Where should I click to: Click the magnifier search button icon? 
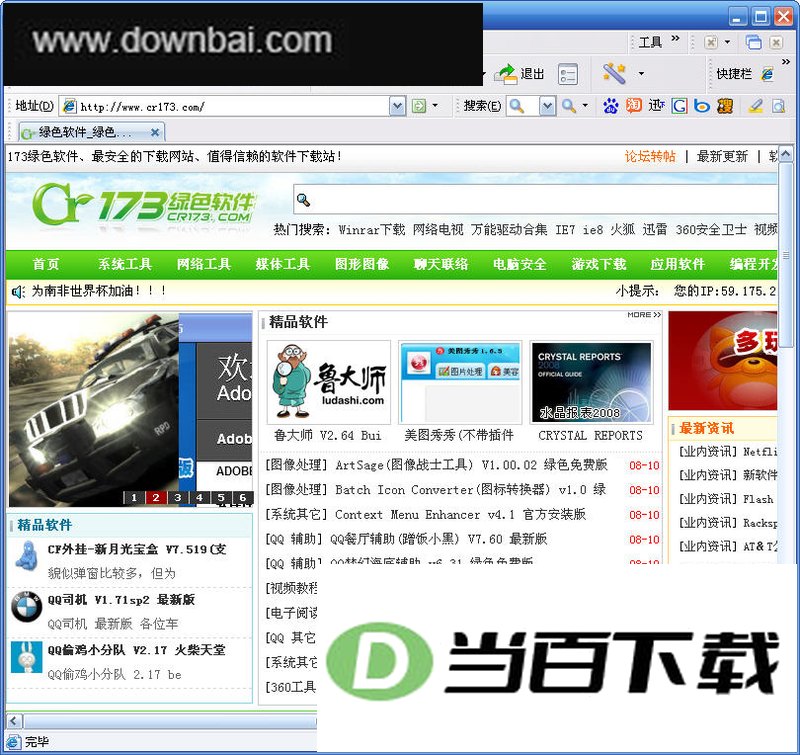click(x=568, y=106)
